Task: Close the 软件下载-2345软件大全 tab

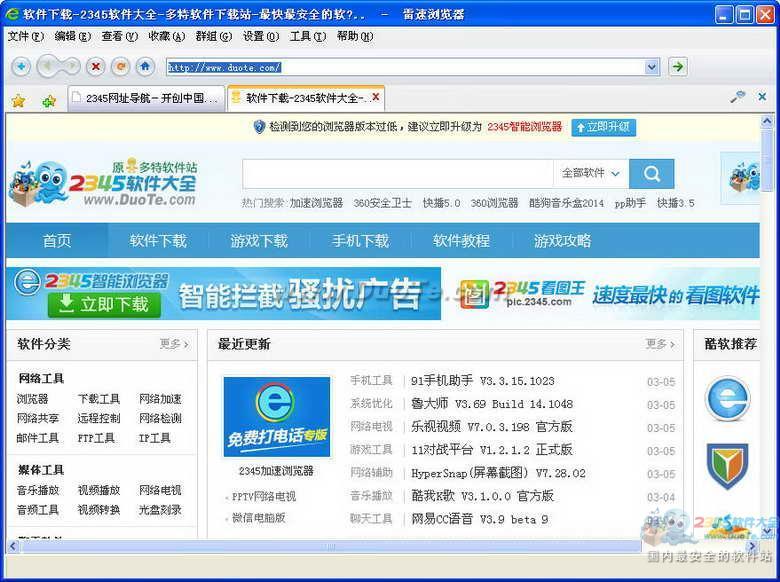Action: tap(376, 97)
